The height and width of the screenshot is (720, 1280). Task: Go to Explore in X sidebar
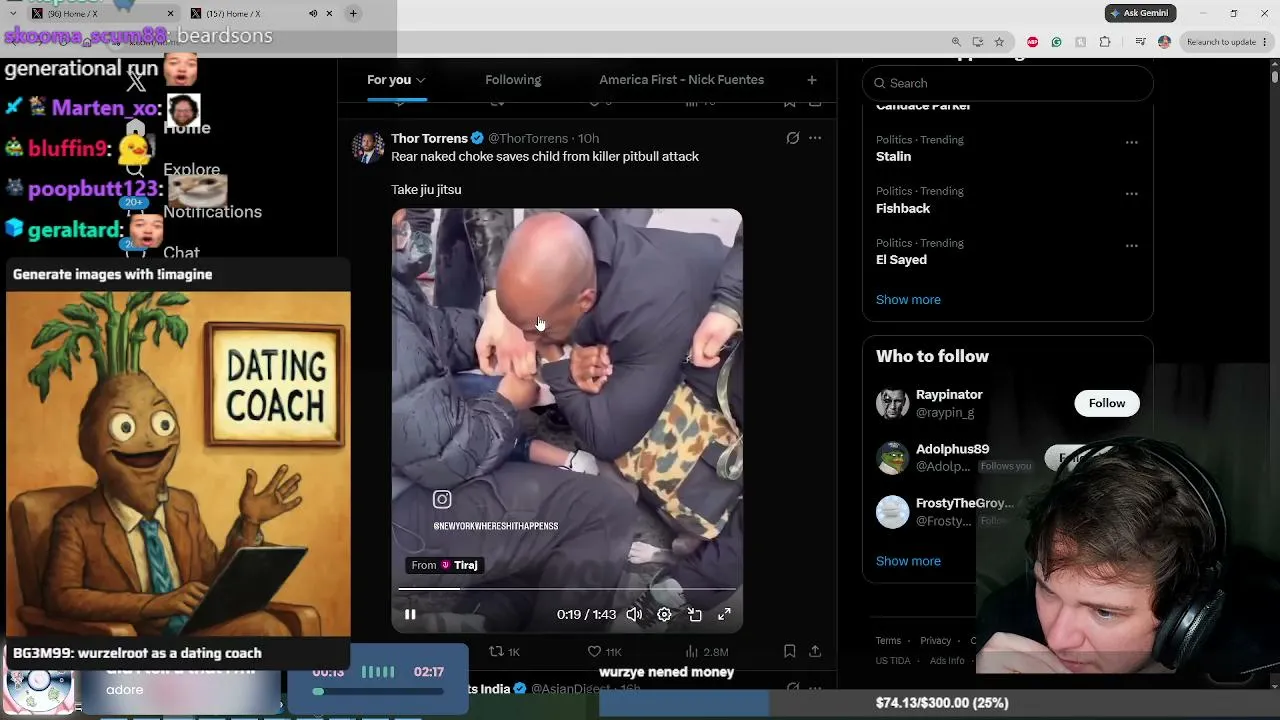[x=191, y=170]
